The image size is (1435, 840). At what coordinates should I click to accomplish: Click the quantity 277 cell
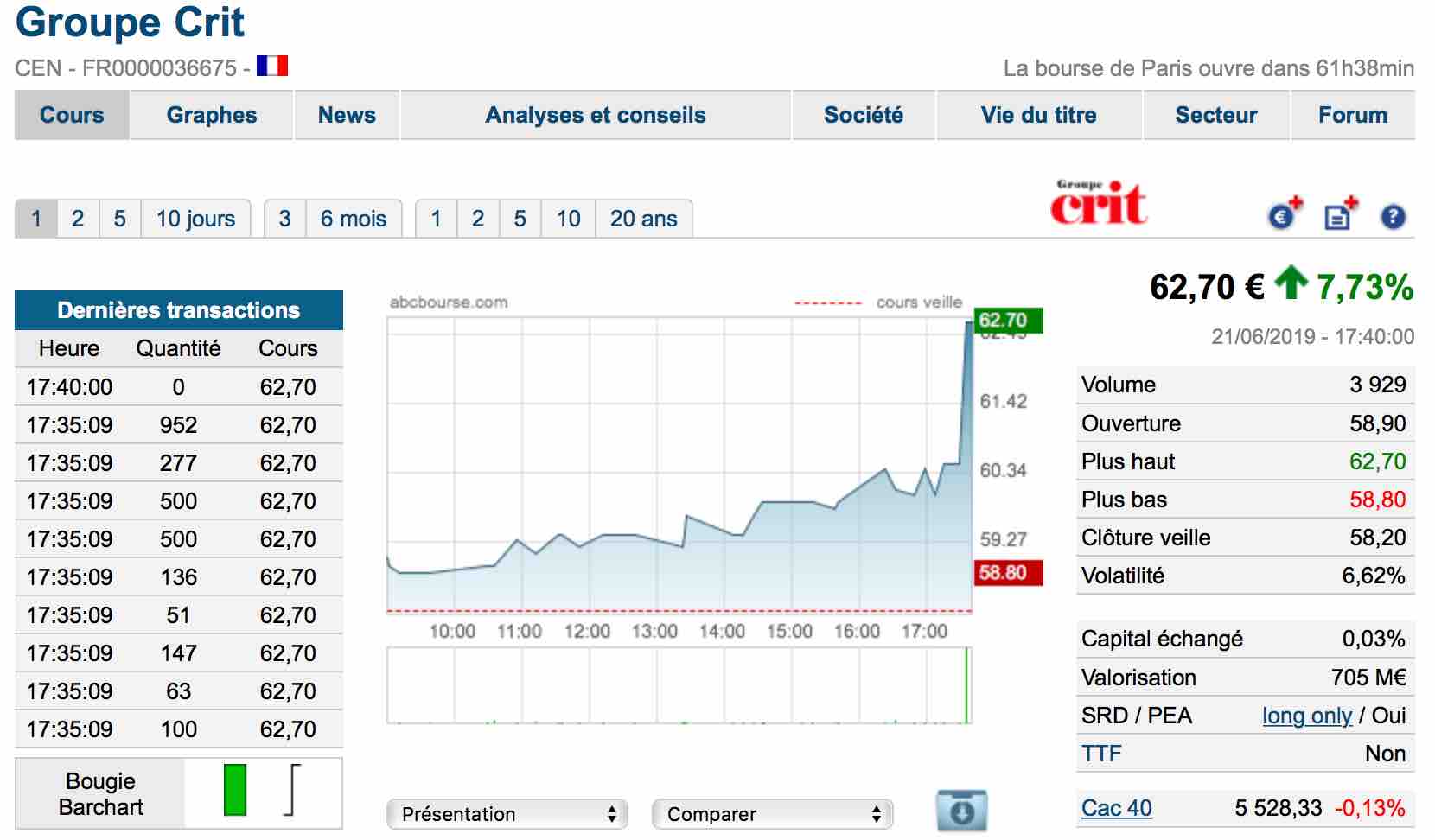pos(178,463)
